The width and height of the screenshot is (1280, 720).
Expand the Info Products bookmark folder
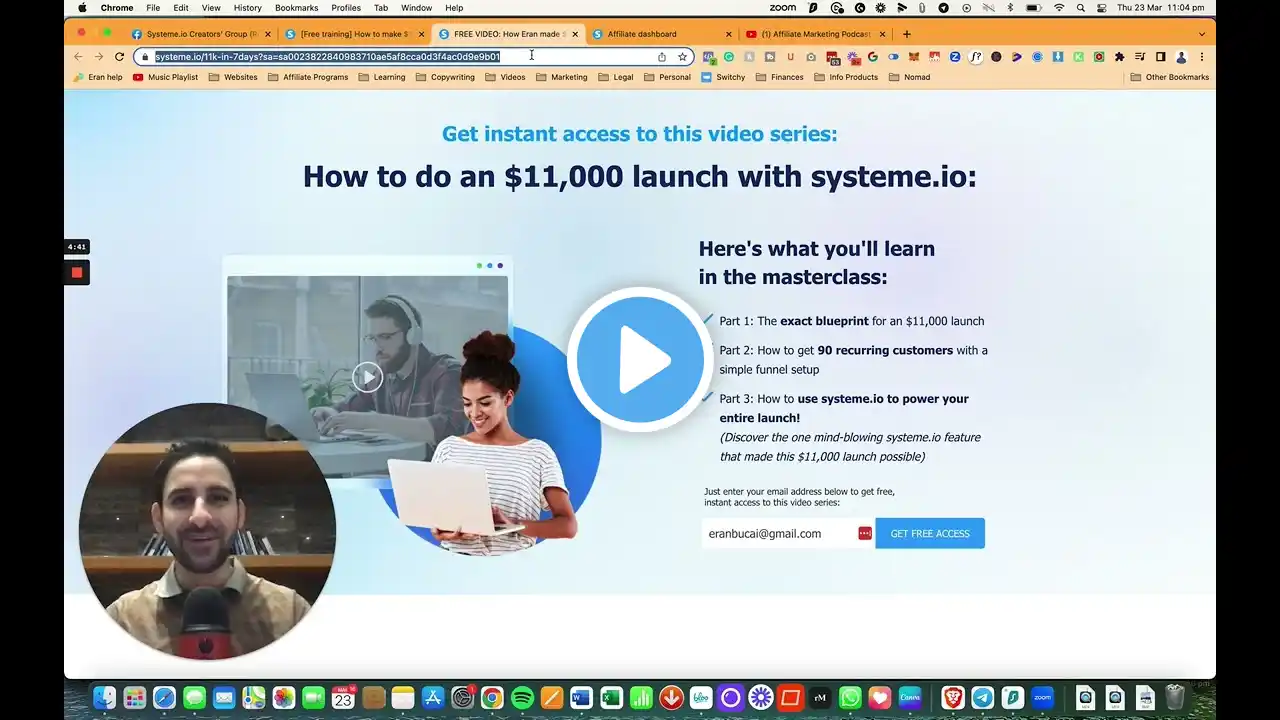[x=846, y=77]
